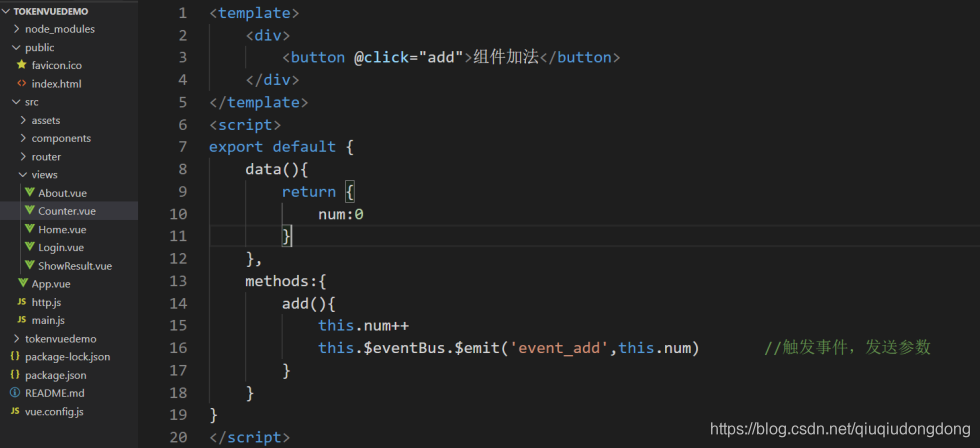Open ShowResult.vue from views folder
980x448 pixels.
75,266
